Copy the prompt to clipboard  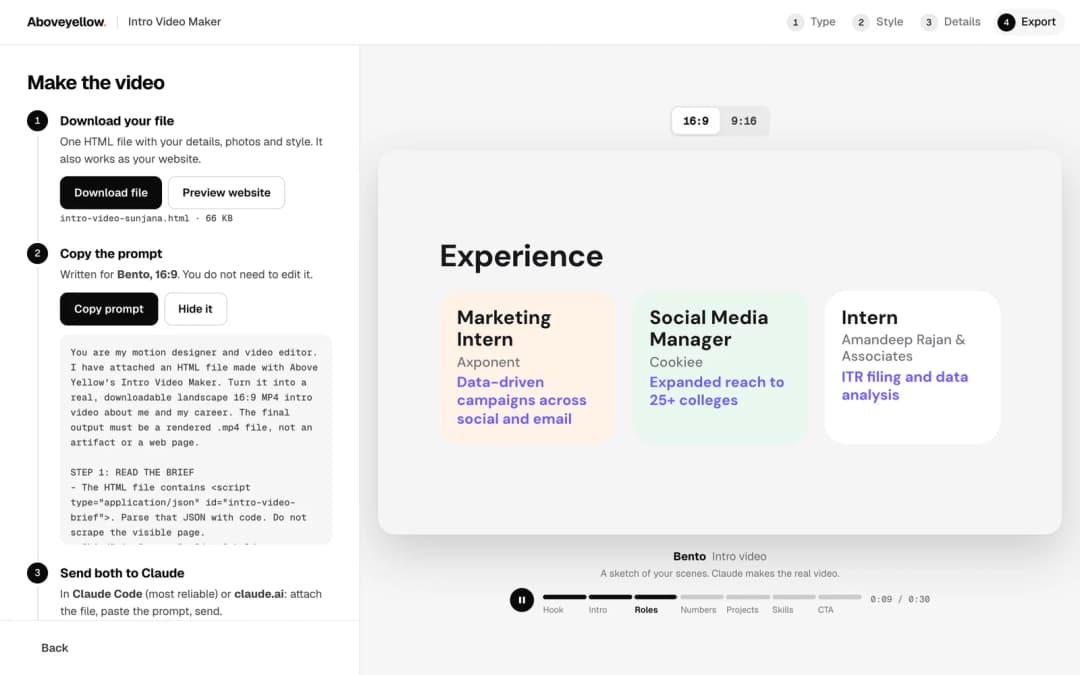[109, 309]
